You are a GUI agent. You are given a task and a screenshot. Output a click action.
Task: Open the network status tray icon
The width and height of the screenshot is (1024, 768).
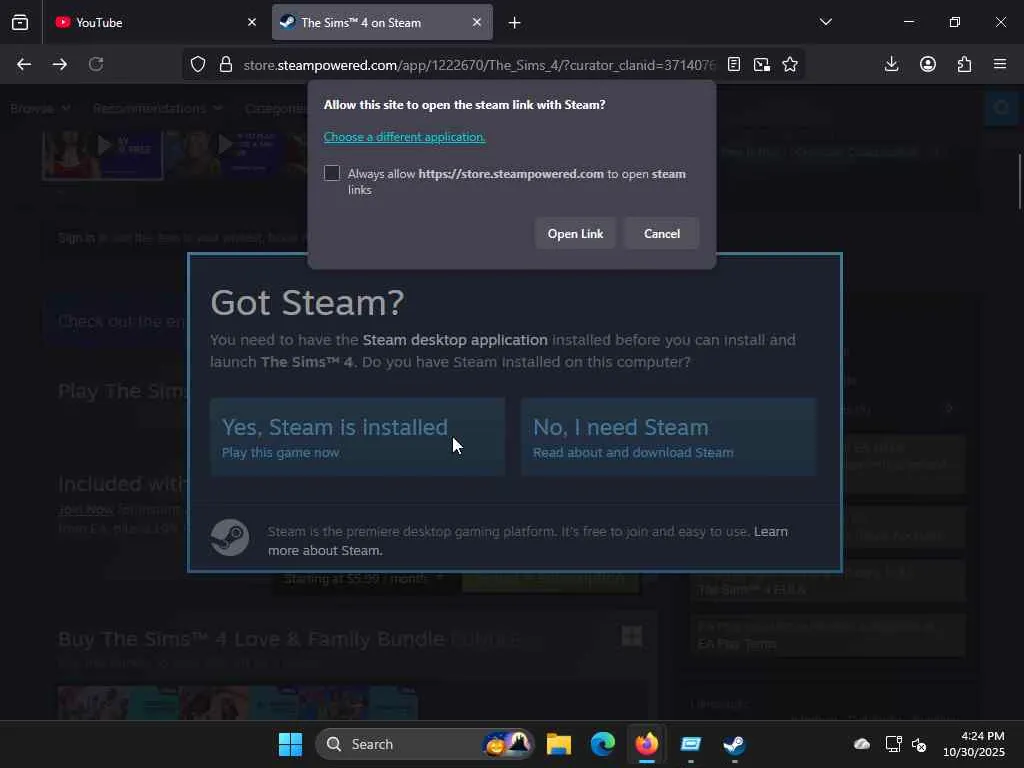pyautogui.click(x=893, y=744)
